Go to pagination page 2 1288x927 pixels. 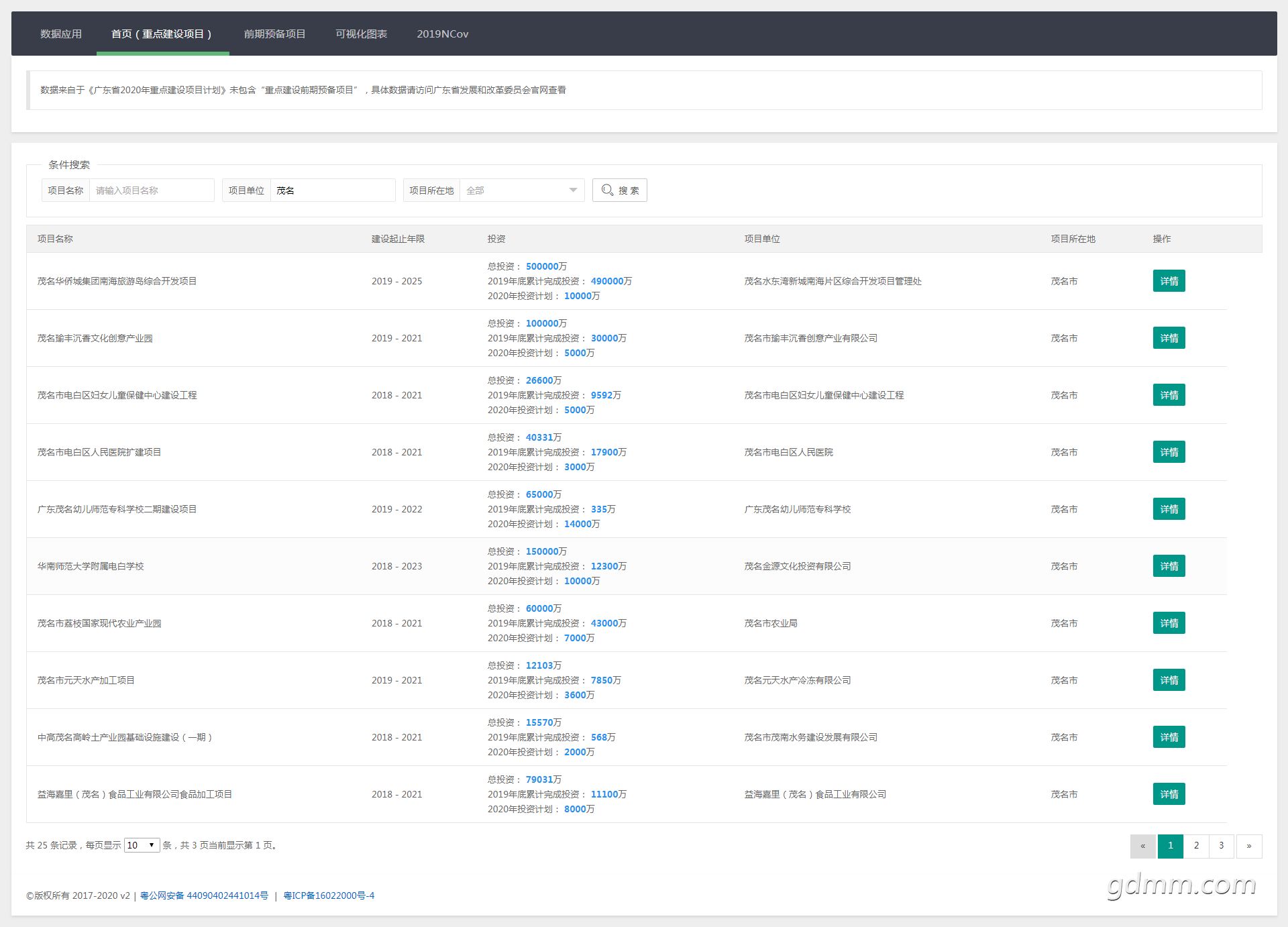[x=1196, y=846]
